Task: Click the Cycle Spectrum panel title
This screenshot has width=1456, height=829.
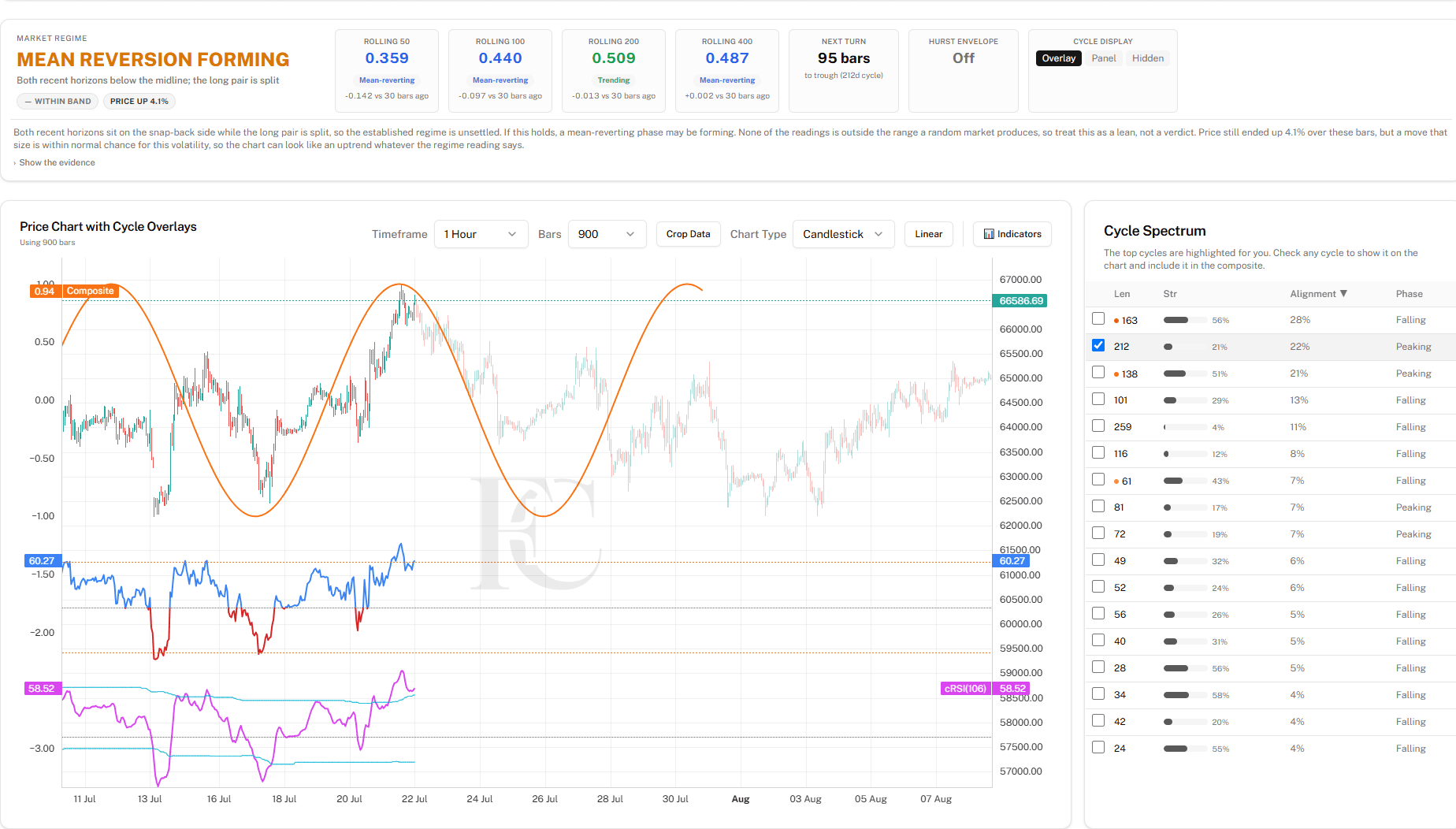Action: (1155, 231)
